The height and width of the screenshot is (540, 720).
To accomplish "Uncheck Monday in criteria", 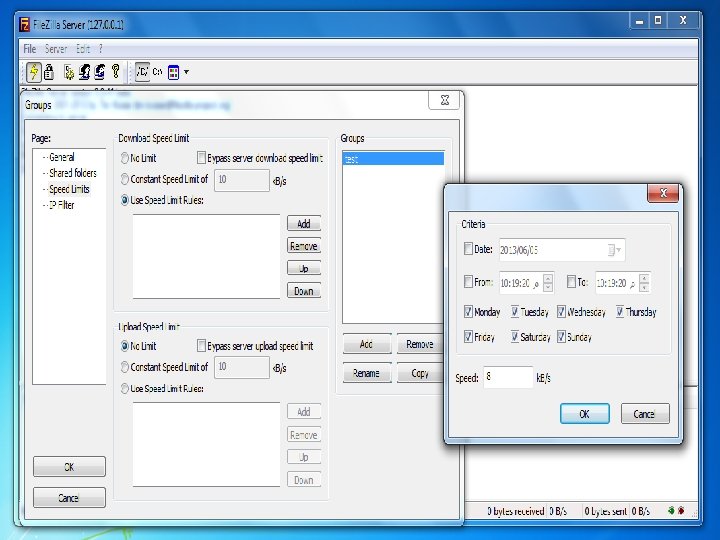I will 468,312.
